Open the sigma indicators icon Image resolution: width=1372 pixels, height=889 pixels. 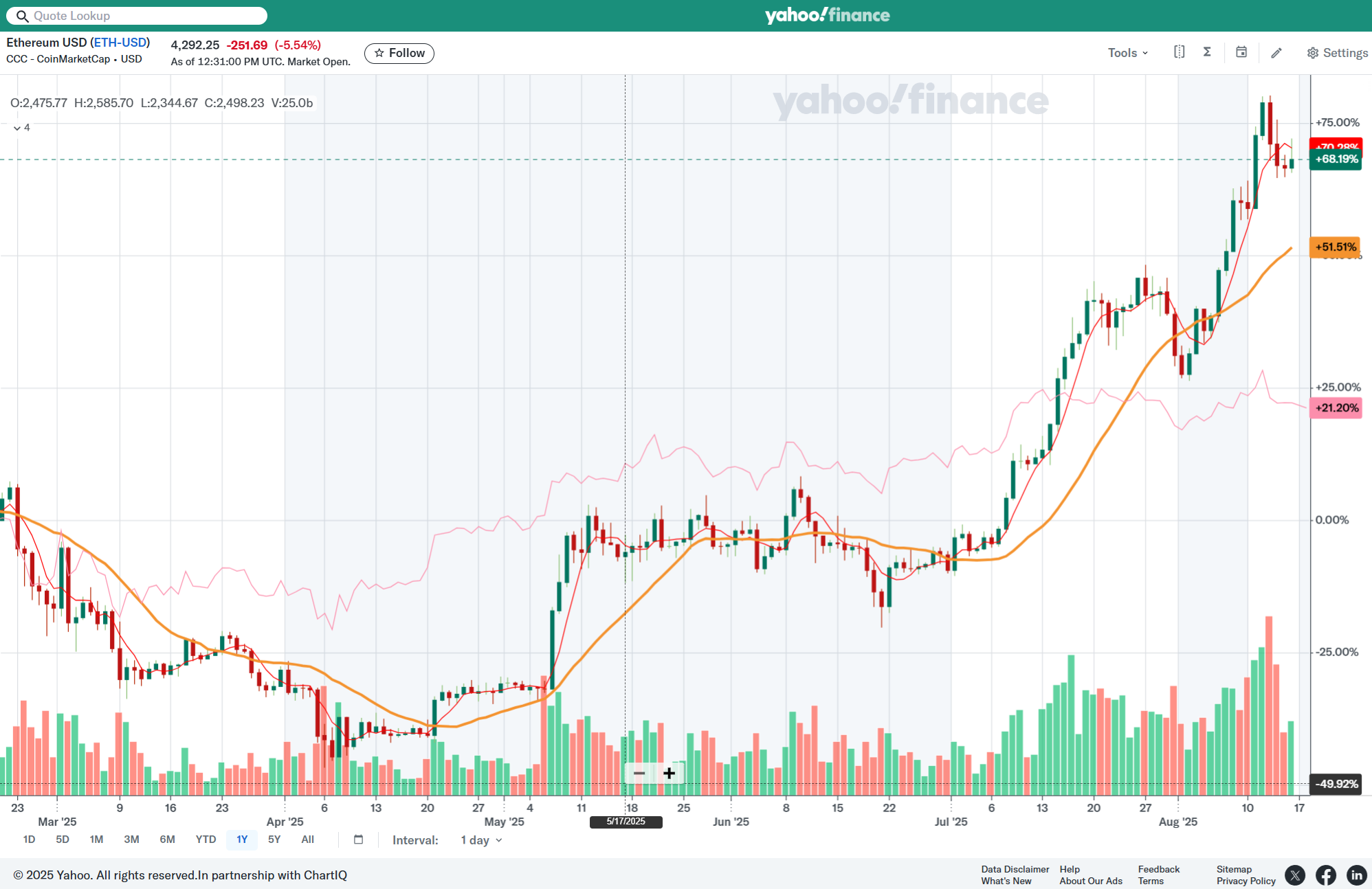pyautogui.click(x=1207, y=52)
